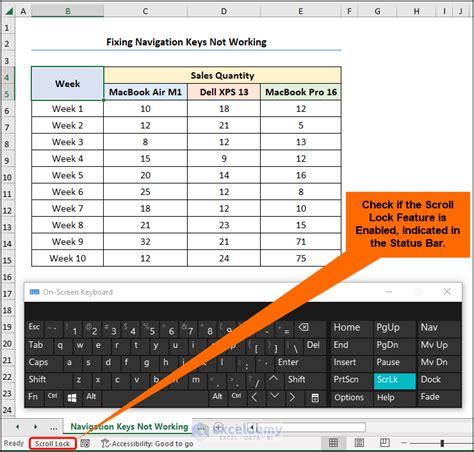The height and width of the screenshot is (452, 474).
Task: Click the backspace key icon
Action: click(x=303, y=328)
